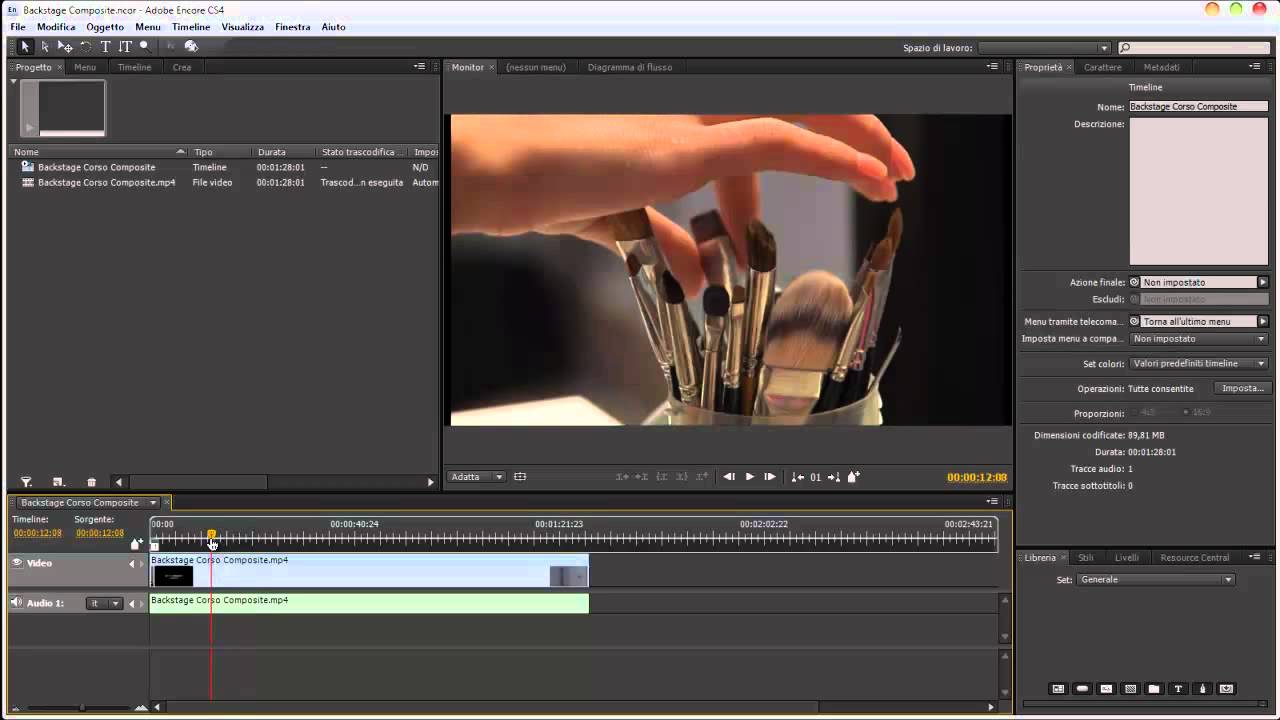This screenshot has height=720, width=1280.
Task: Click the safe area toggle in Monitor
Action: click(x=520, y=477)
